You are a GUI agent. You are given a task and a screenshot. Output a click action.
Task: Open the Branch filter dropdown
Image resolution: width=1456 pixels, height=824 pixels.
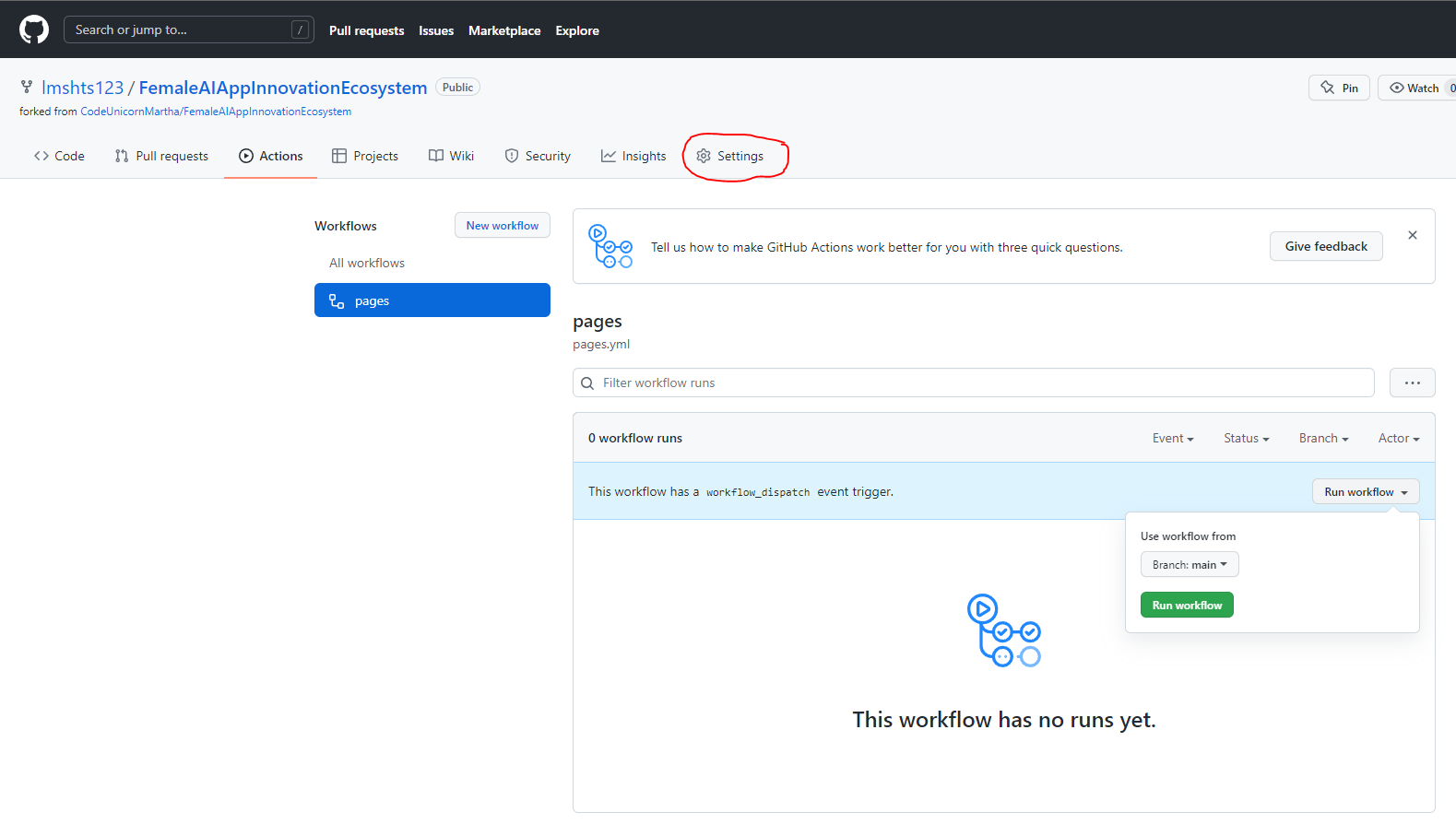(1323, 439)
